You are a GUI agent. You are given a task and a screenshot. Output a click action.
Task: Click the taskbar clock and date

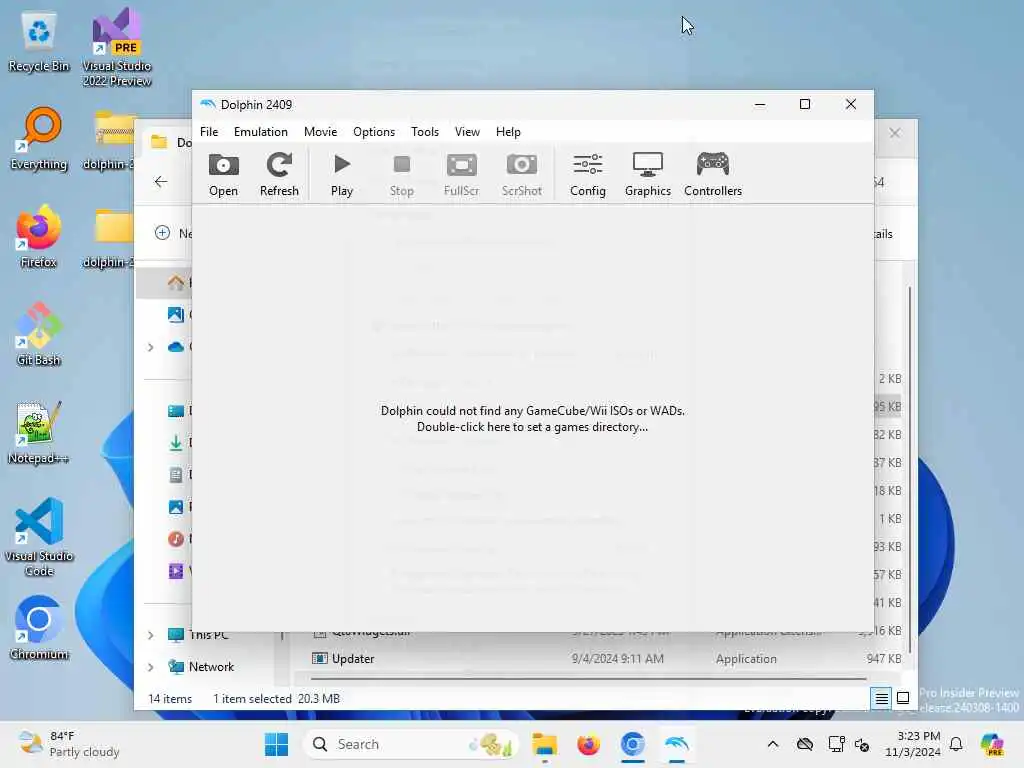[x=912, y=744]
